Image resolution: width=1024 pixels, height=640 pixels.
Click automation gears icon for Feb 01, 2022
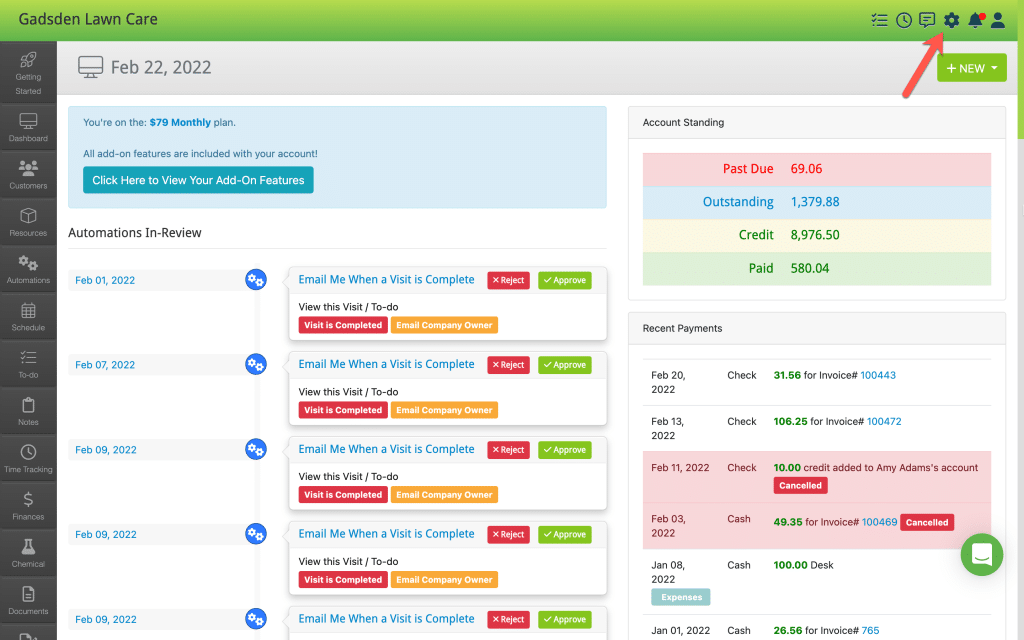pos(256,280)
